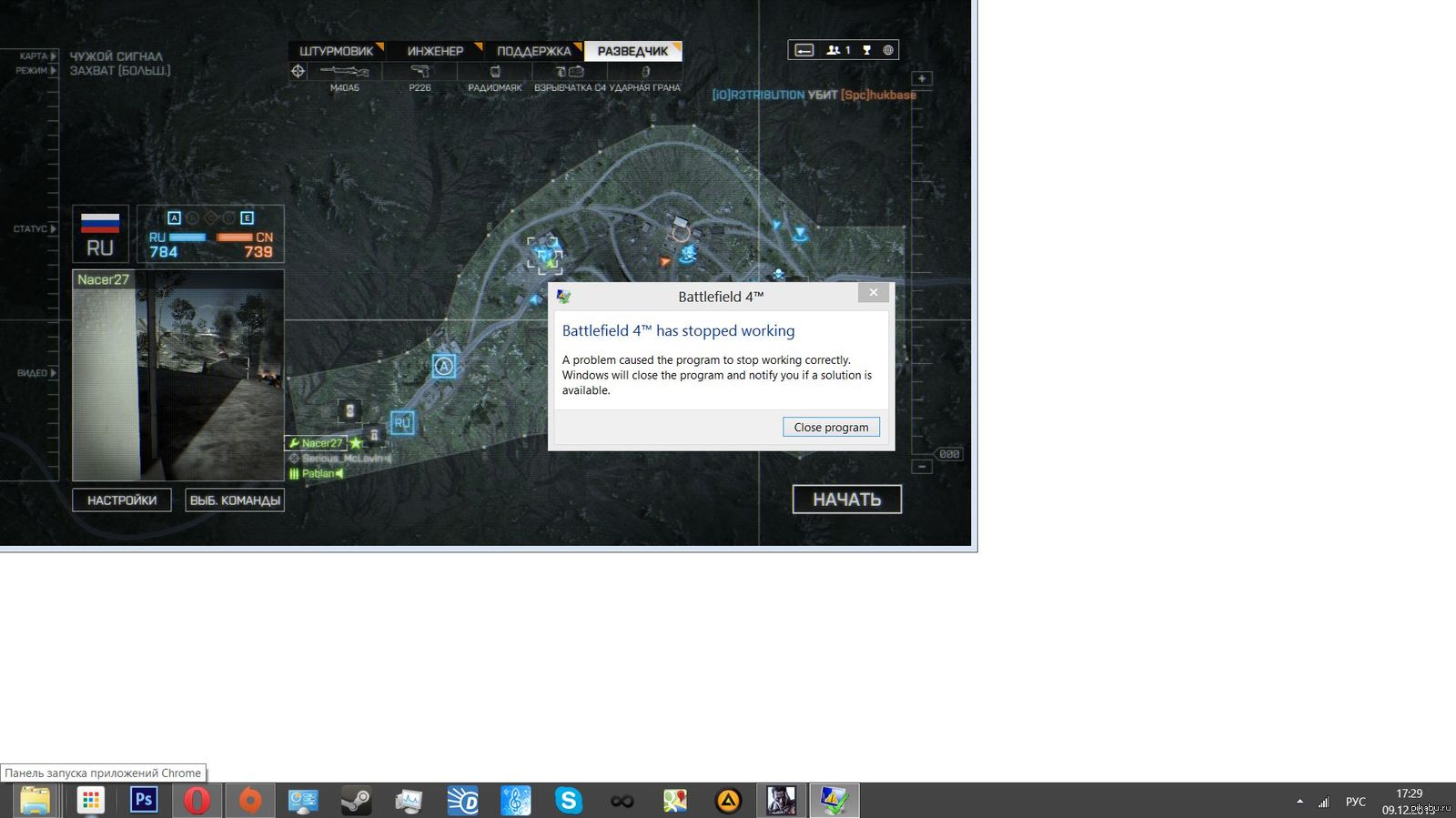Expand the СТАТУС side panel
This screenshot has width=1456, height=818.
(35, 228)
